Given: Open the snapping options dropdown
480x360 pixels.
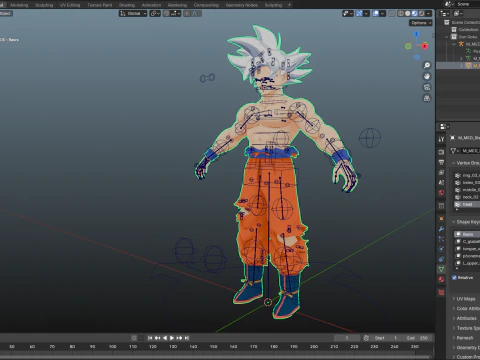Looking at the screenshot, I should [x=176, y=13].
